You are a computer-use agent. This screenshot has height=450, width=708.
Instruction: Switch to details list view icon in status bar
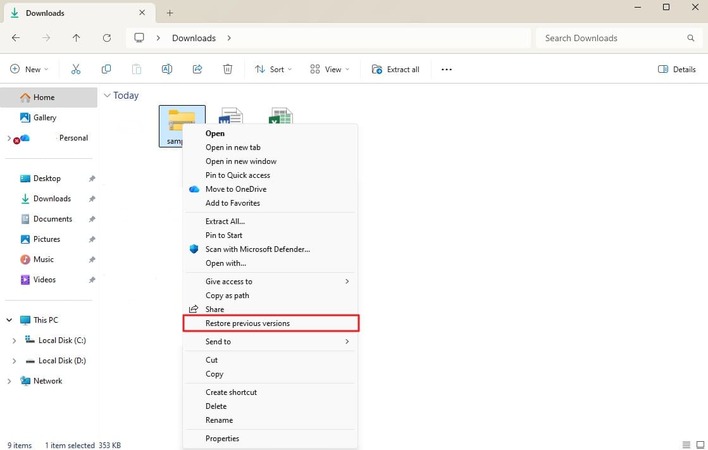pyautogui.click(x=686, y=445)
